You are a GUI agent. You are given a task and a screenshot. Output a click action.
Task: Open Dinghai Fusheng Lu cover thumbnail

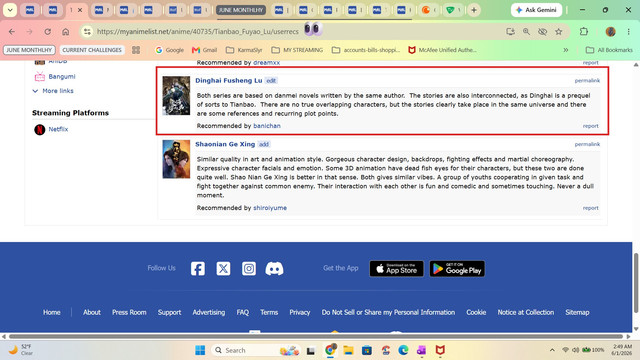[x=176, y=96]
